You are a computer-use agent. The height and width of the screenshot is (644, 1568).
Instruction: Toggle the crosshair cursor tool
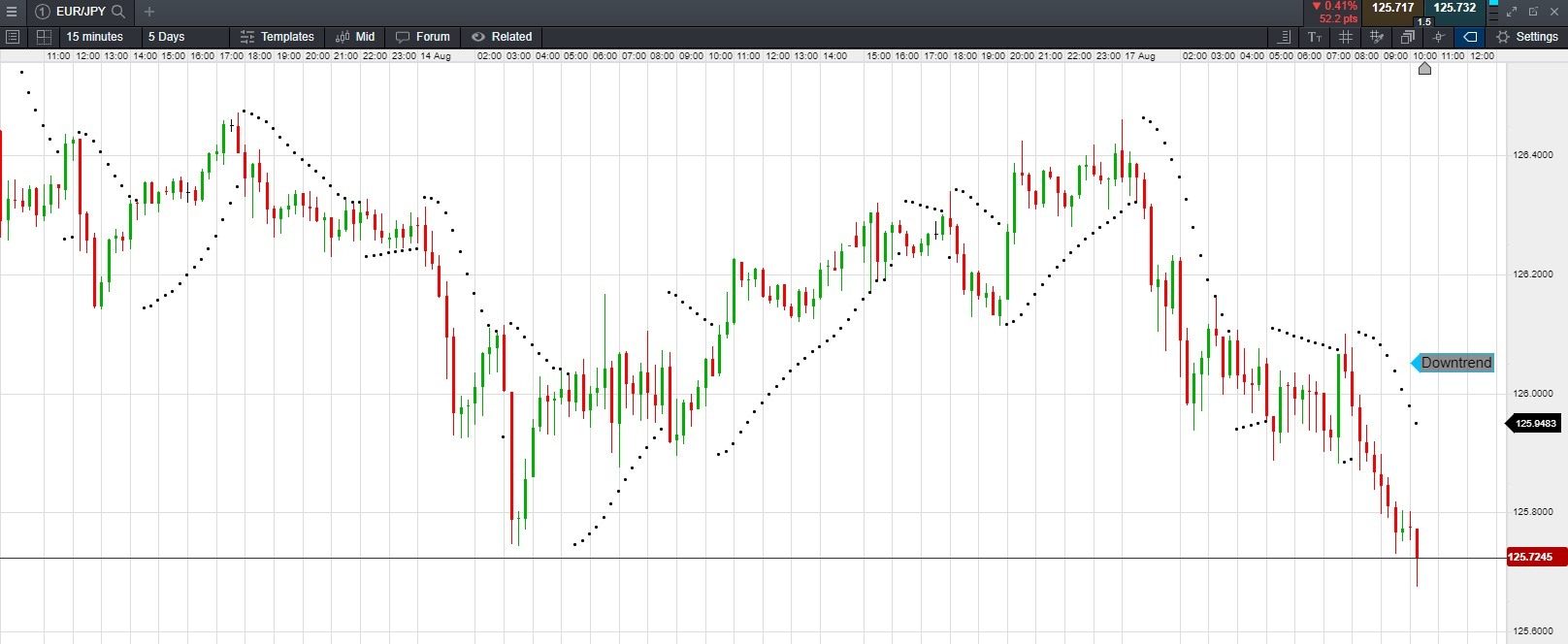pos(1439,37)
